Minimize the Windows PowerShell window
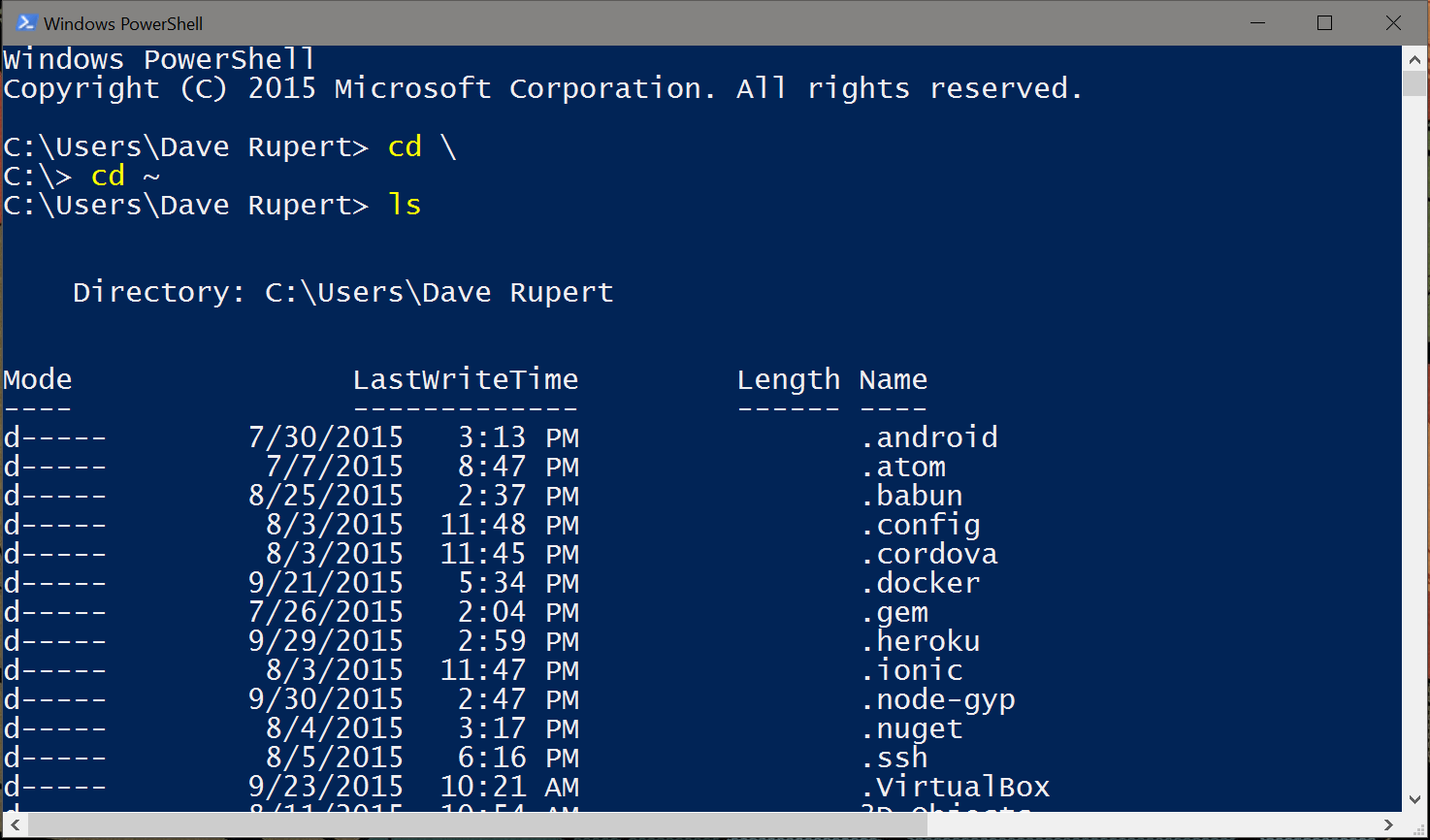The height and width of the screenshot is (840, 1430). pos(1259,22)
